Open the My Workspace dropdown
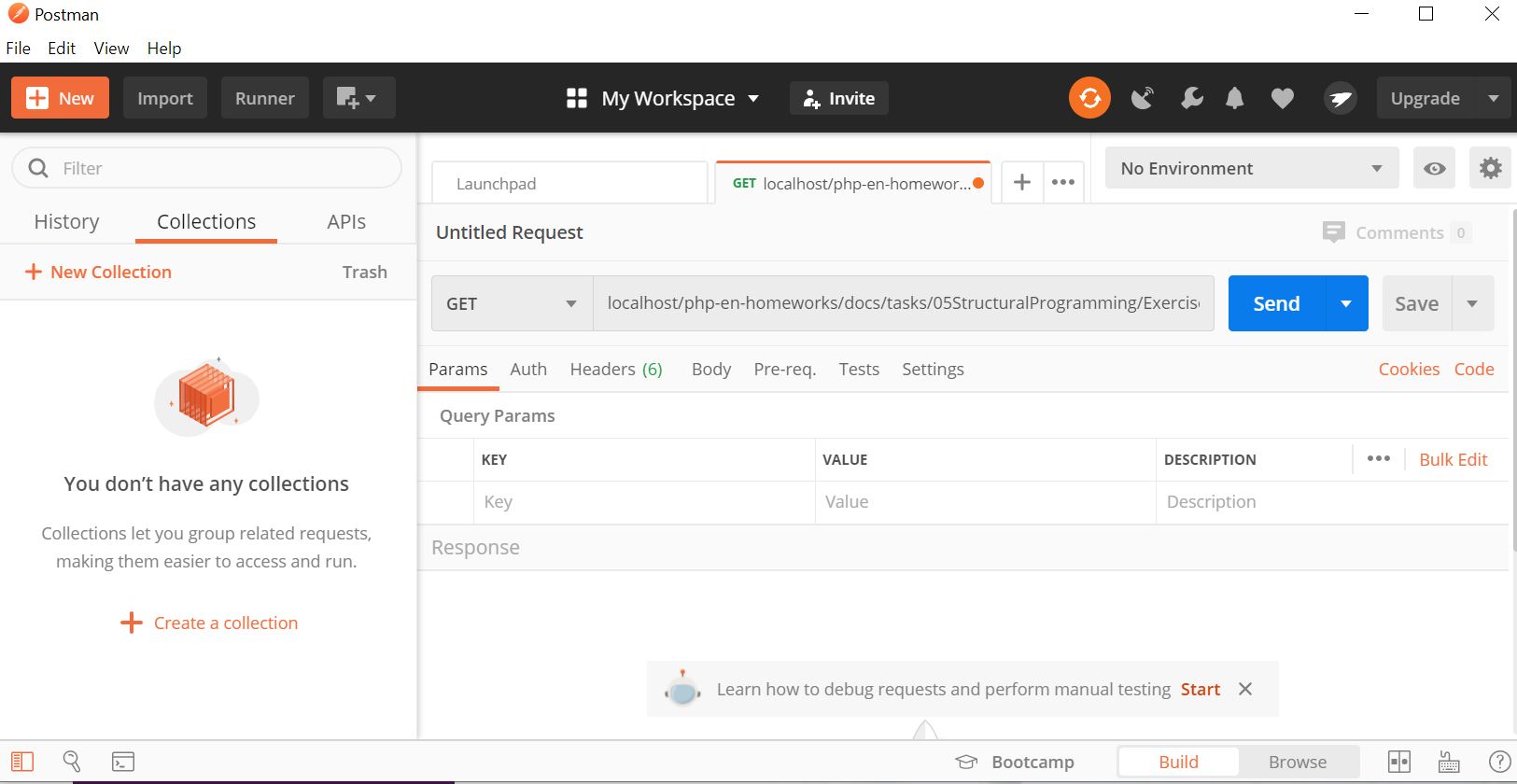Screen dimensions: 1517x784 tap(663, 98)
